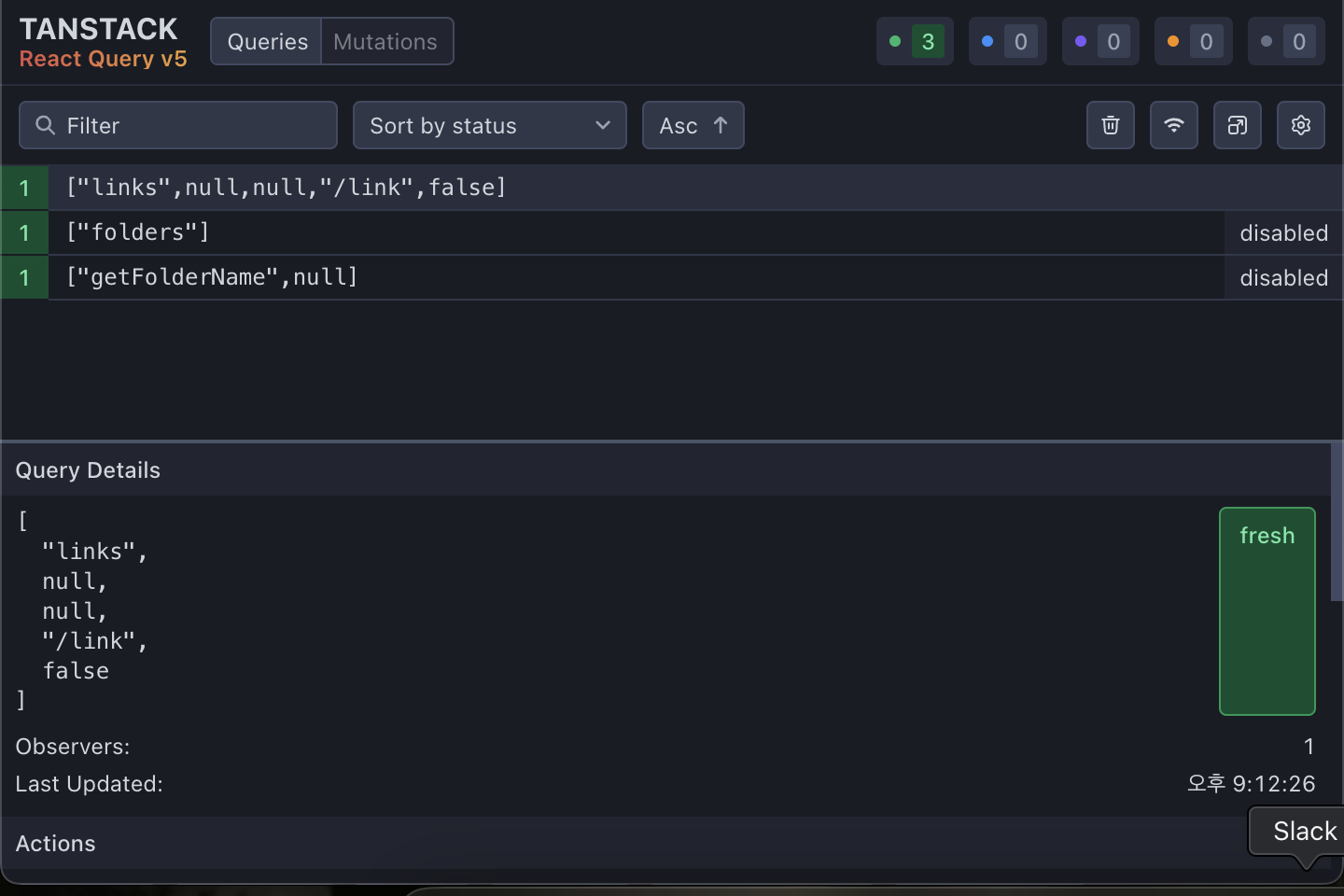Filter by stale status with orange dot

(1193, 41)
